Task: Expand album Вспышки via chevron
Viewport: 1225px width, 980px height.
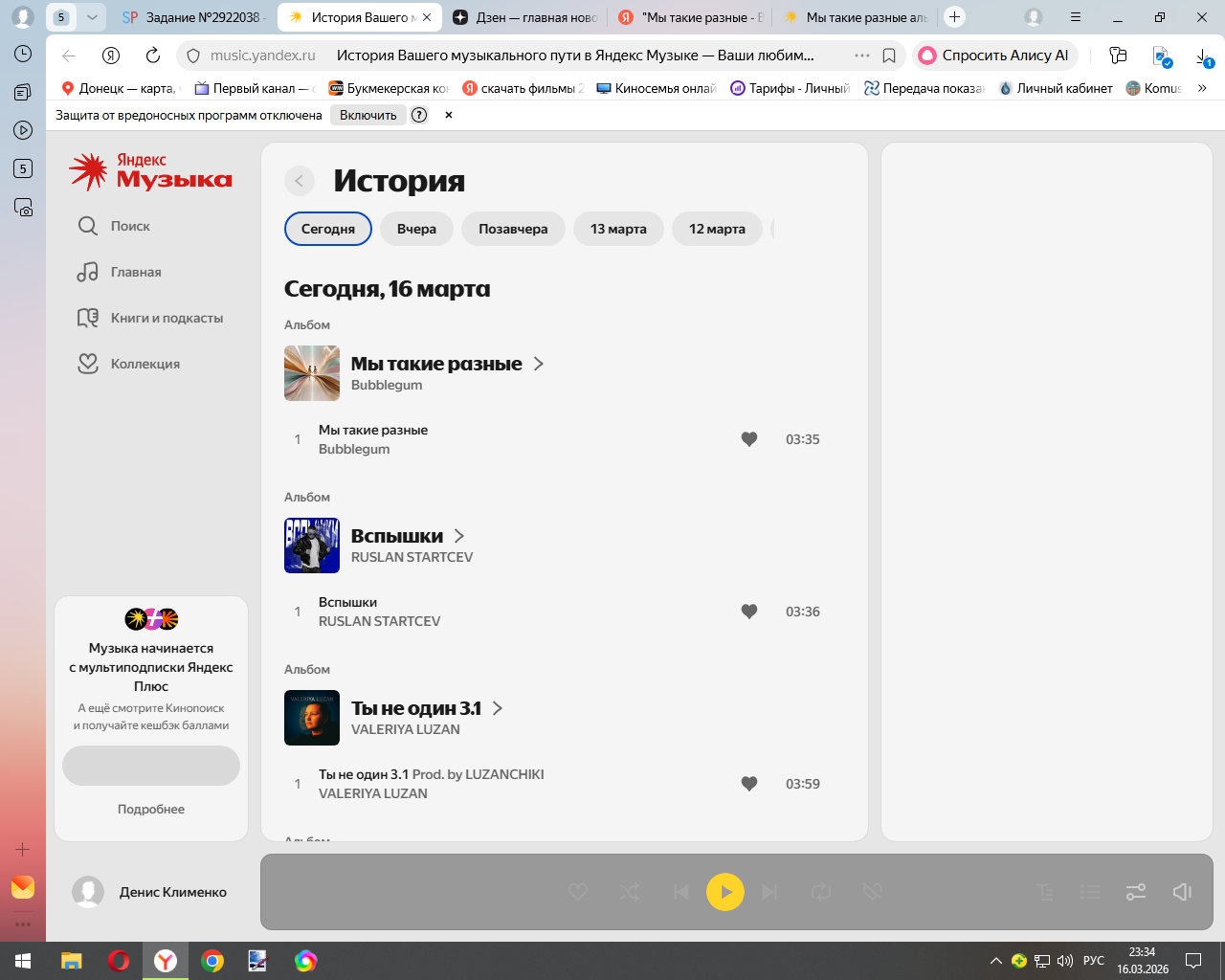Action: (459, 536)
